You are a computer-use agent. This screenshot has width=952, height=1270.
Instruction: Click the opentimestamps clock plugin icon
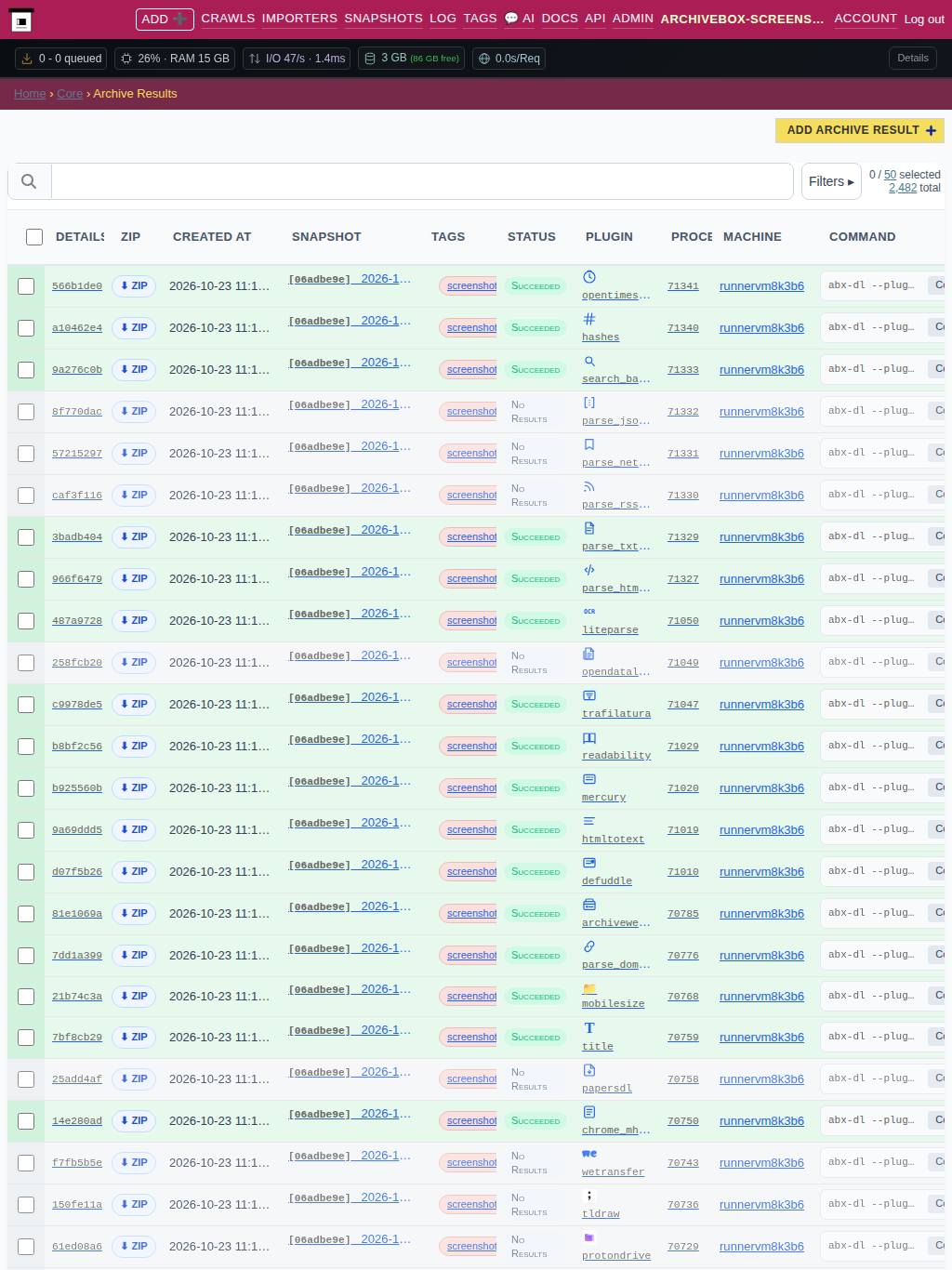[x=588, y=277]
